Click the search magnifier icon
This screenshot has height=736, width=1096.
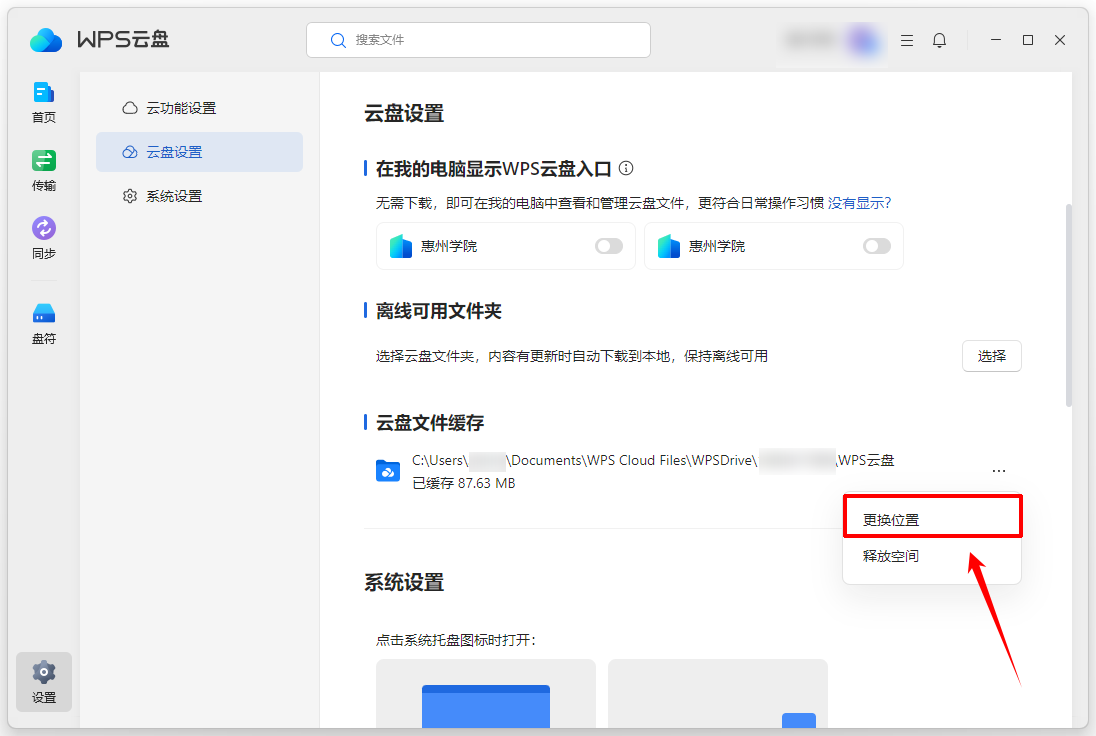tap(338, 40)
